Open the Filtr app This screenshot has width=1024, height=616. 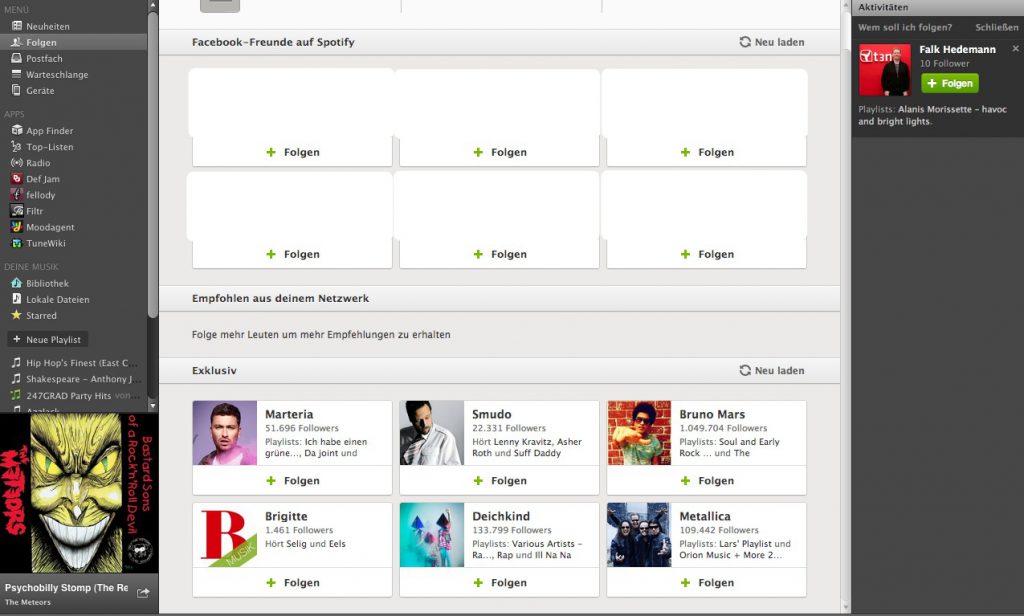[x=34, y=211]
